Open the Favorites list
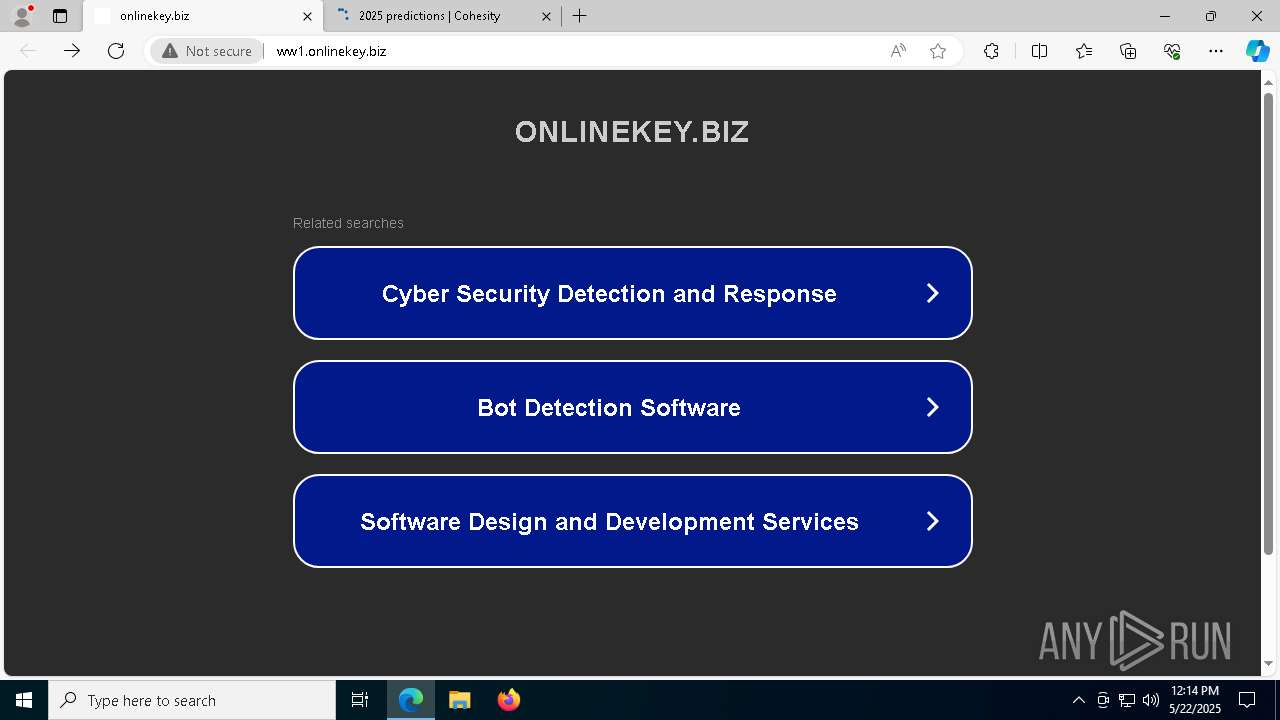This screenshot has width=1280, height=720. (1084, 51)
